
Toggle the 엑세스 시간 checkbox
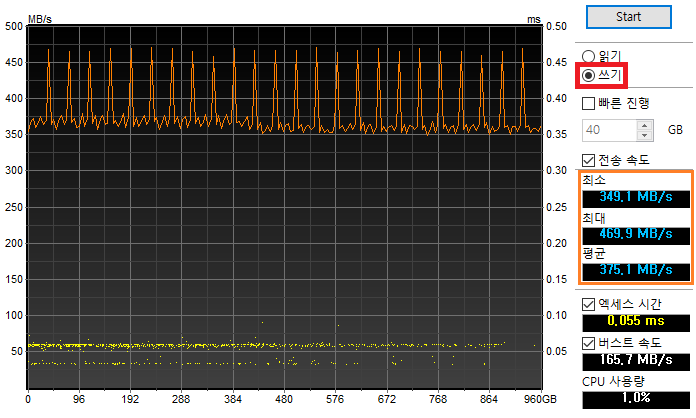click(x=588, y=304)
